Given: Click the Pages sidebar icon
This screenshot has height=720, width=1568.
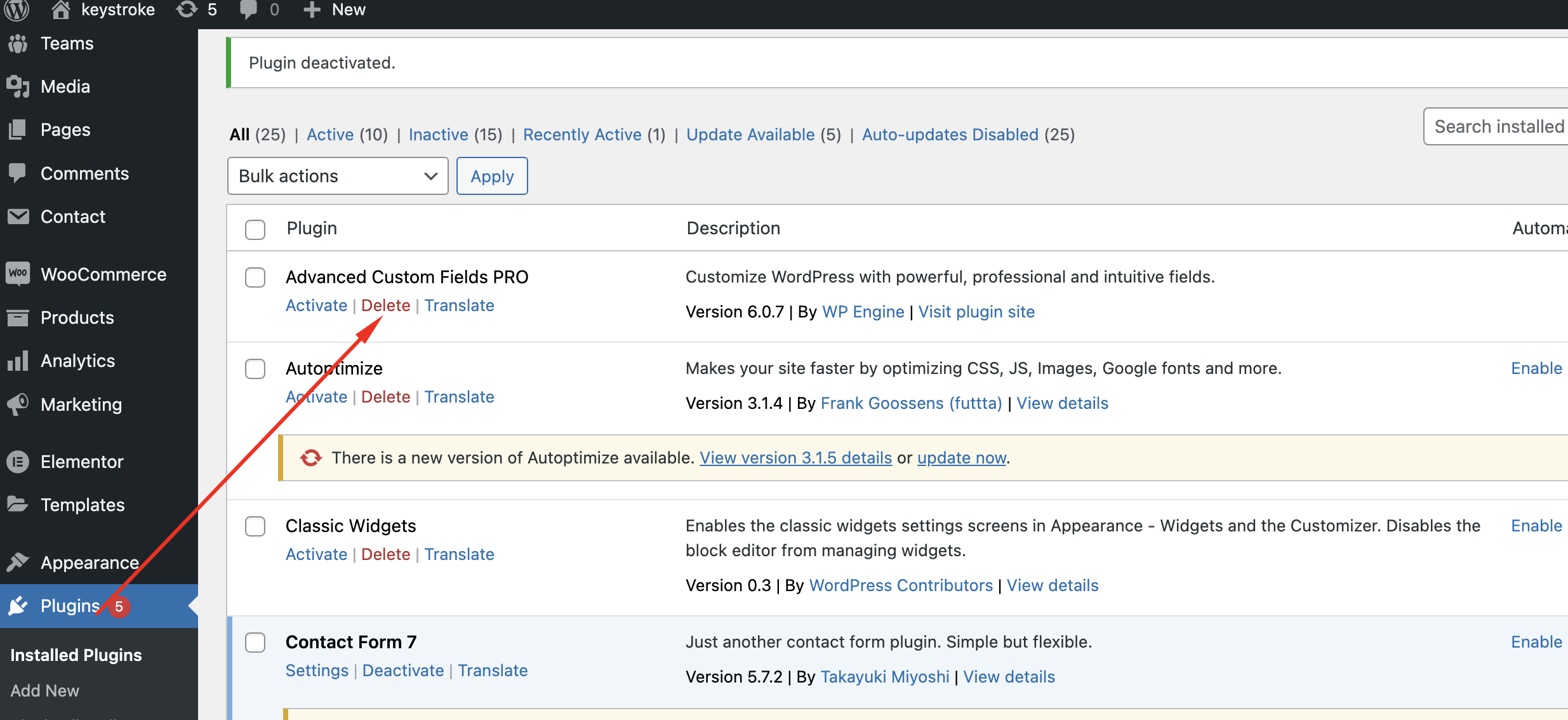Looking at the screenshot, I should click(18, 130).
